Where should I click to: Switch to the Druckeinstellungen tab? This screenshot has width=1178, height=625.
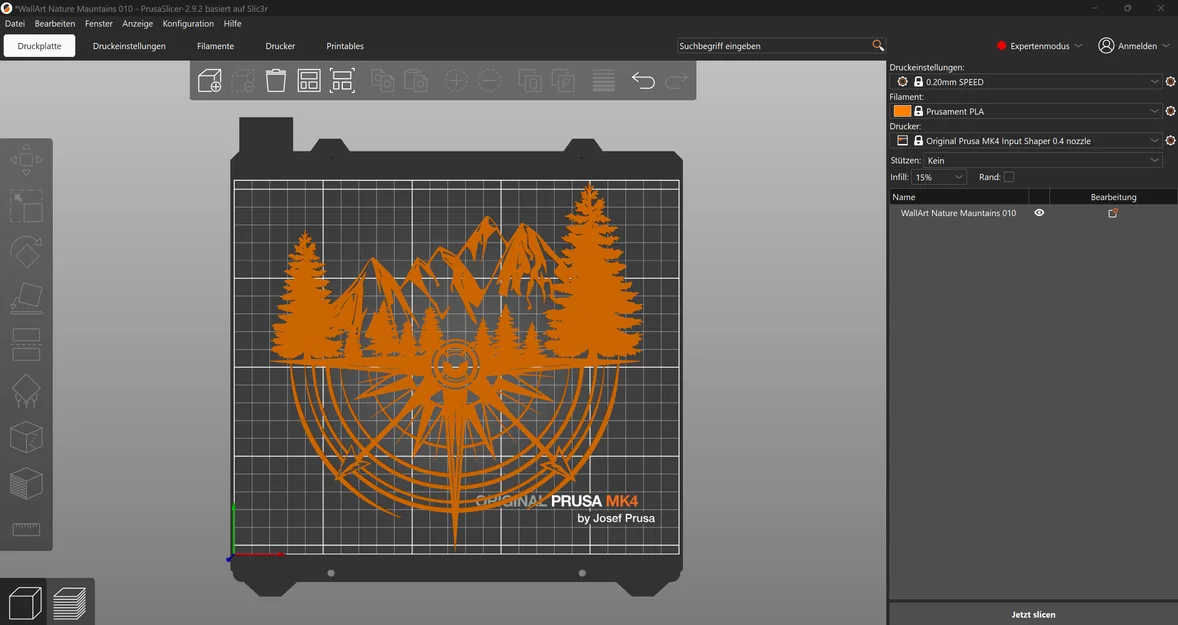(x=129, y=46)
